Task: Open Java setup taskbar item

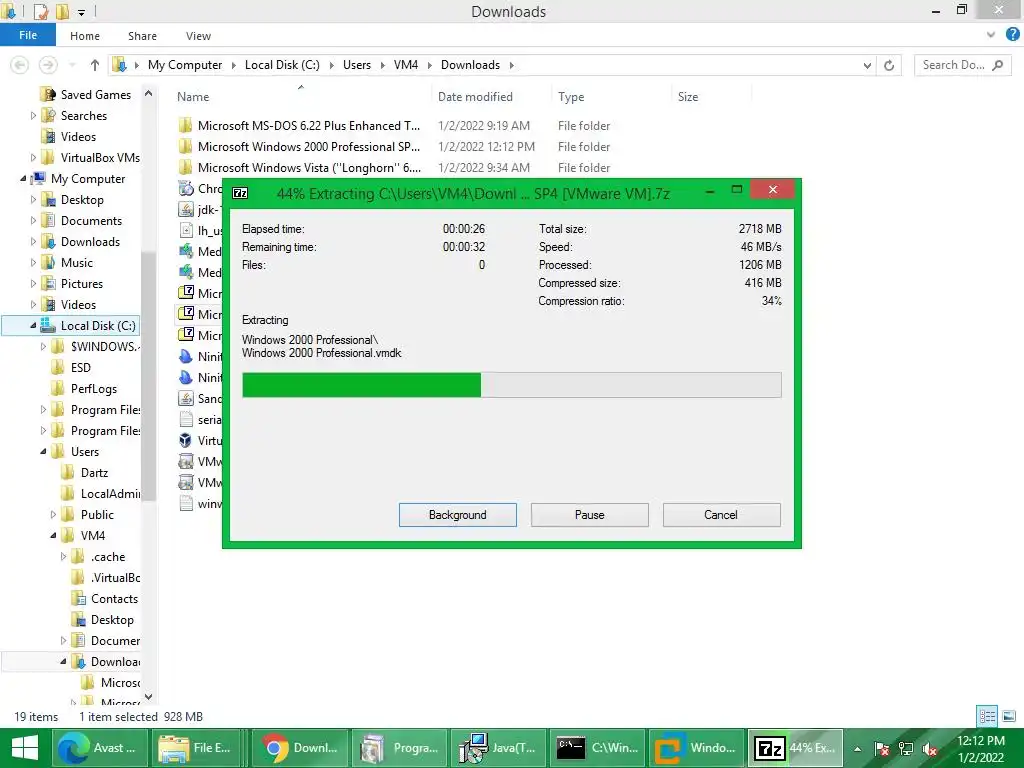Action: tap(498, 748)
